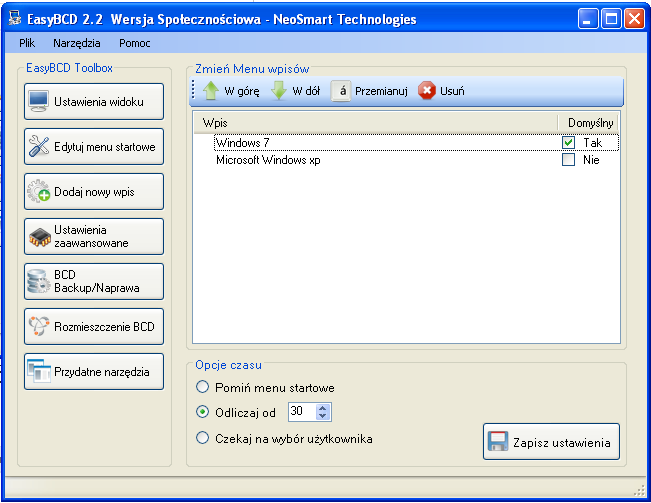Open Dodaj nowy wpis
651x503 pixels.
(94, 191)
